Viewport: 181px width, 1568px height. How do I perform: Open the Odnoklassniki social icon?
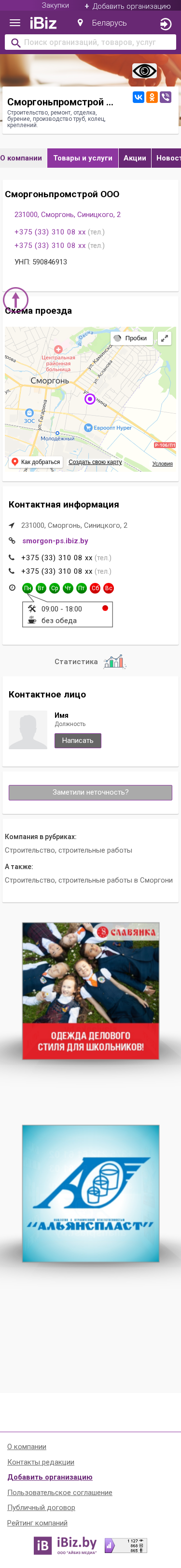(152, 97)
